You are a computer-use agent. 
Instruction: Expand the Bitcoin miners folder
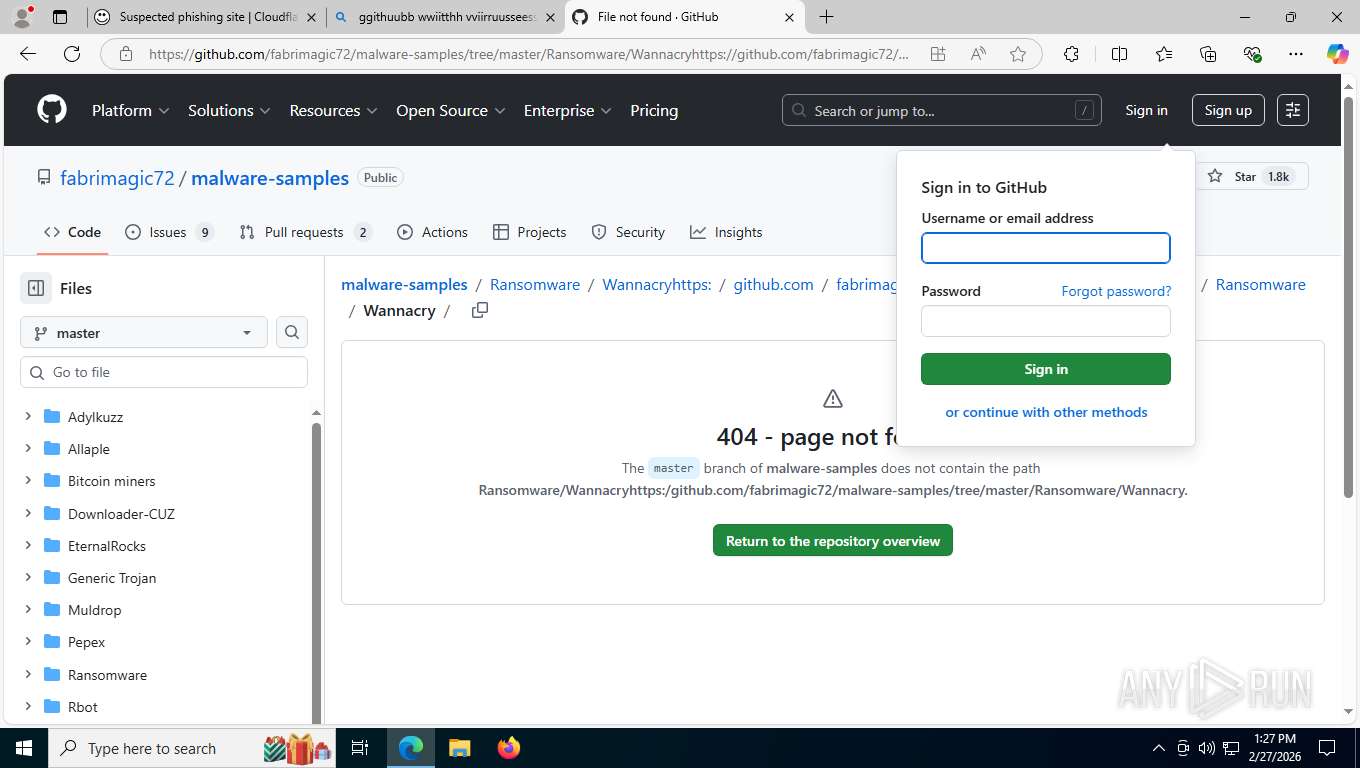coord(28,480)
